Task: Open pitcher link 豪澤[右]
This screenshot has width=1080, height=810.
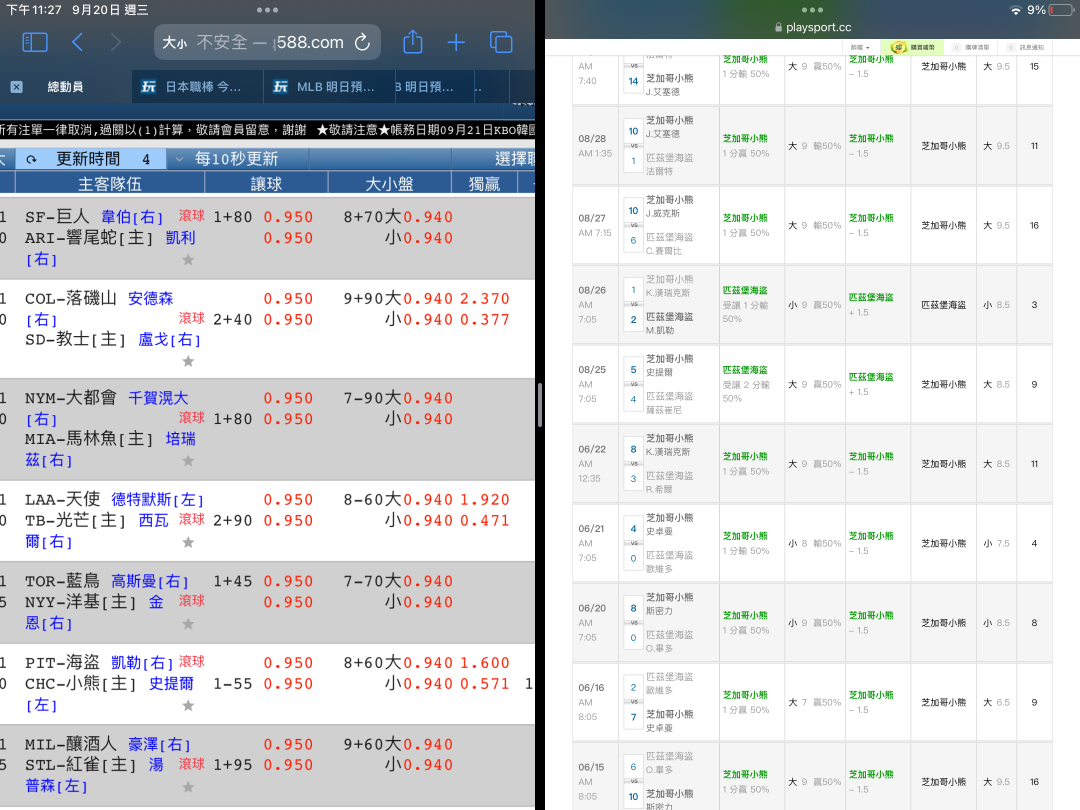Action: [x=159, y=745]
